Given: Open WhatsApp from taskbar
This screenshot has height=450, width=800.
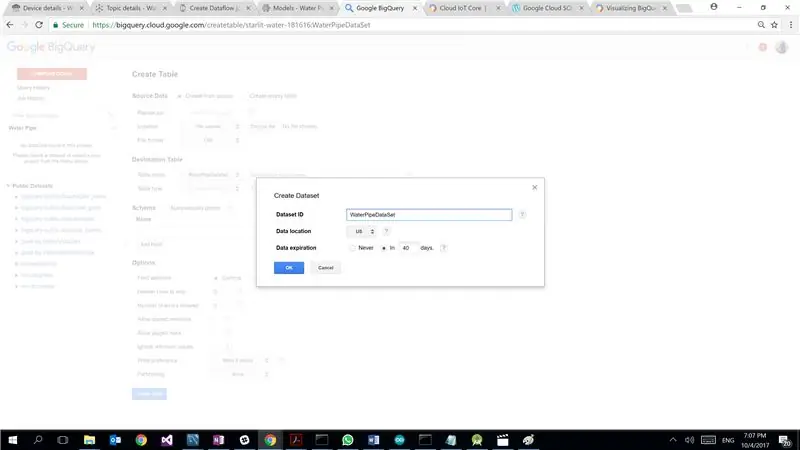Looking at the screenshot, I should (x=347, y=440).
